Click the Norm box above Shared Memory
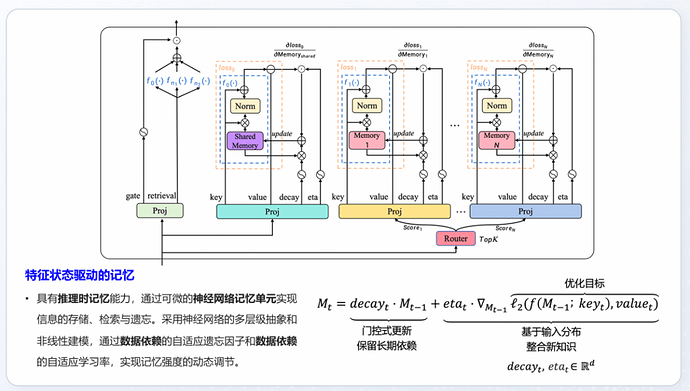This screenshot has height=391, width=690. pos(245,106)
